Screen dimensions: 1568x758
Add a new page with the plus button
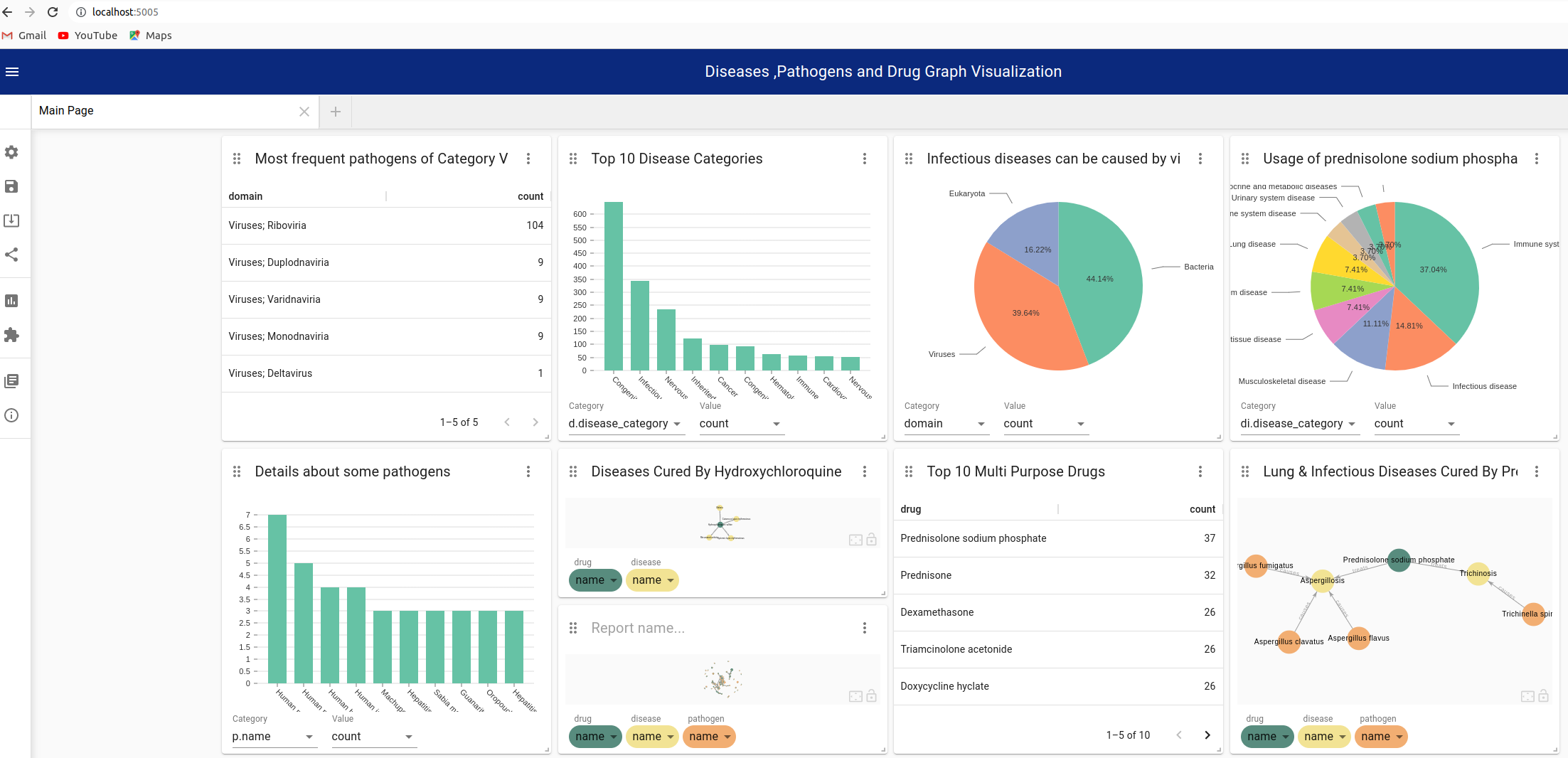click(335, 112)
